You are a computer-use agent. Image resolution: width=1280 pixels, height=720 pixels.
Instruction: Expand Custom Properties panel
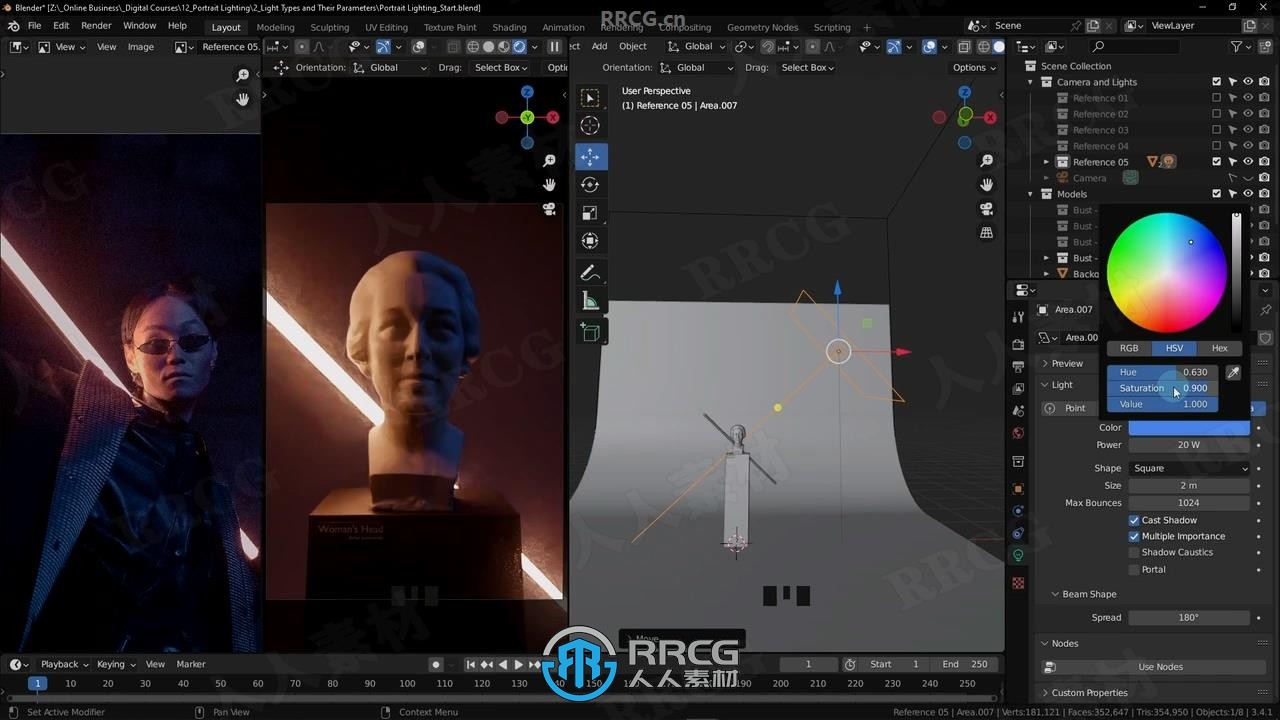[1088, 692]
